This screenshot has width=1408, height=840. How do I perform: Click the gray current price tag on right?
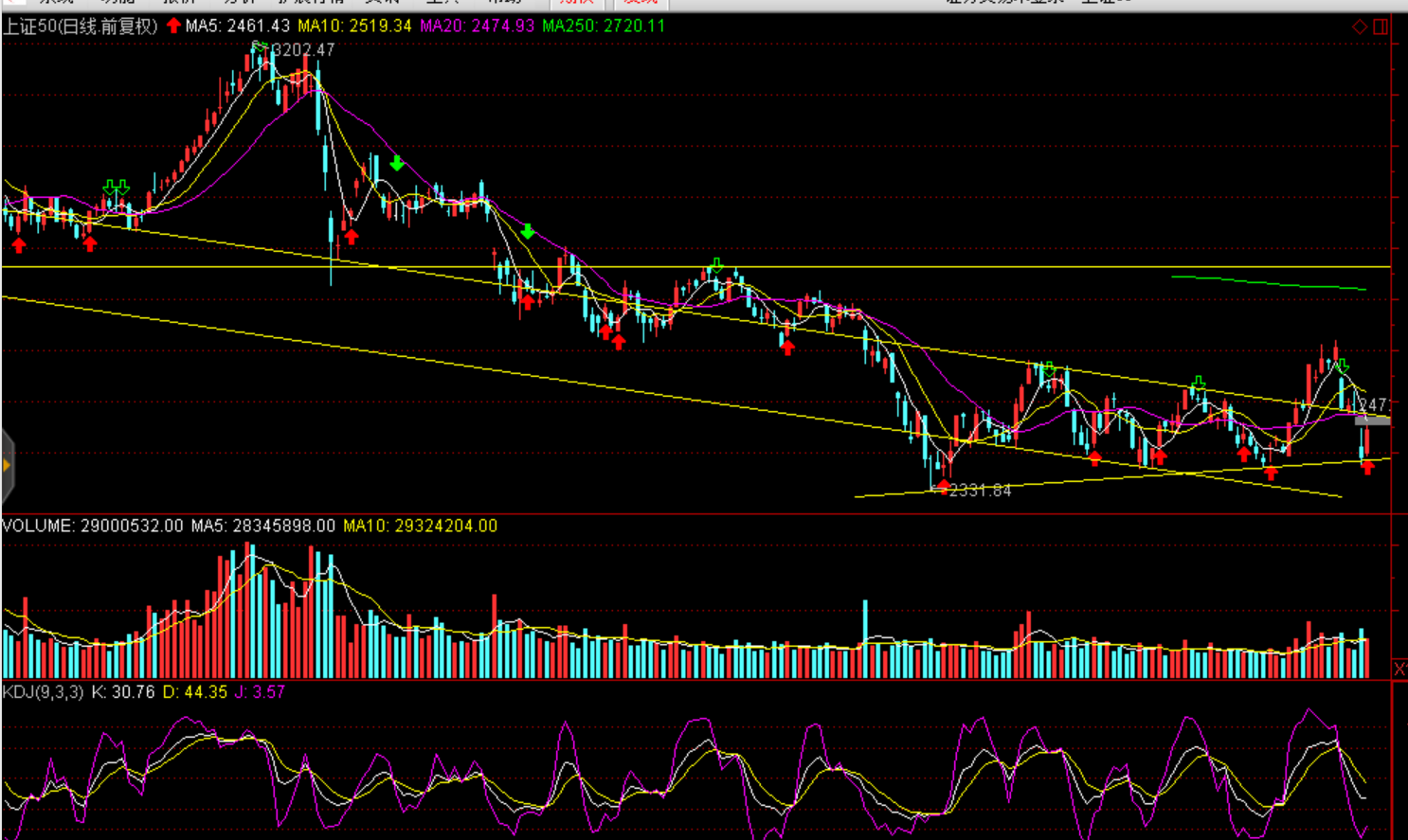(x=1372, y=420)
